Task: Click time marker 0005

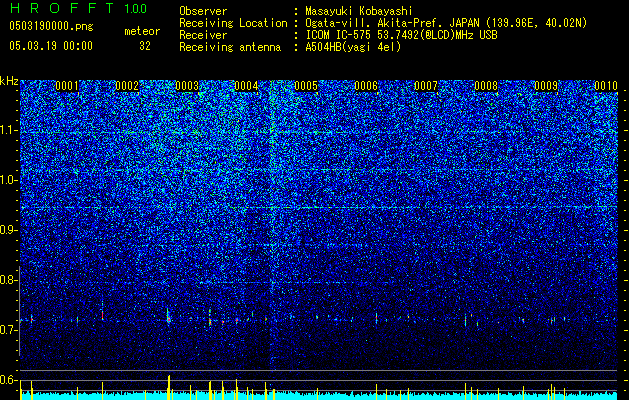Action: tap(306, 86)
